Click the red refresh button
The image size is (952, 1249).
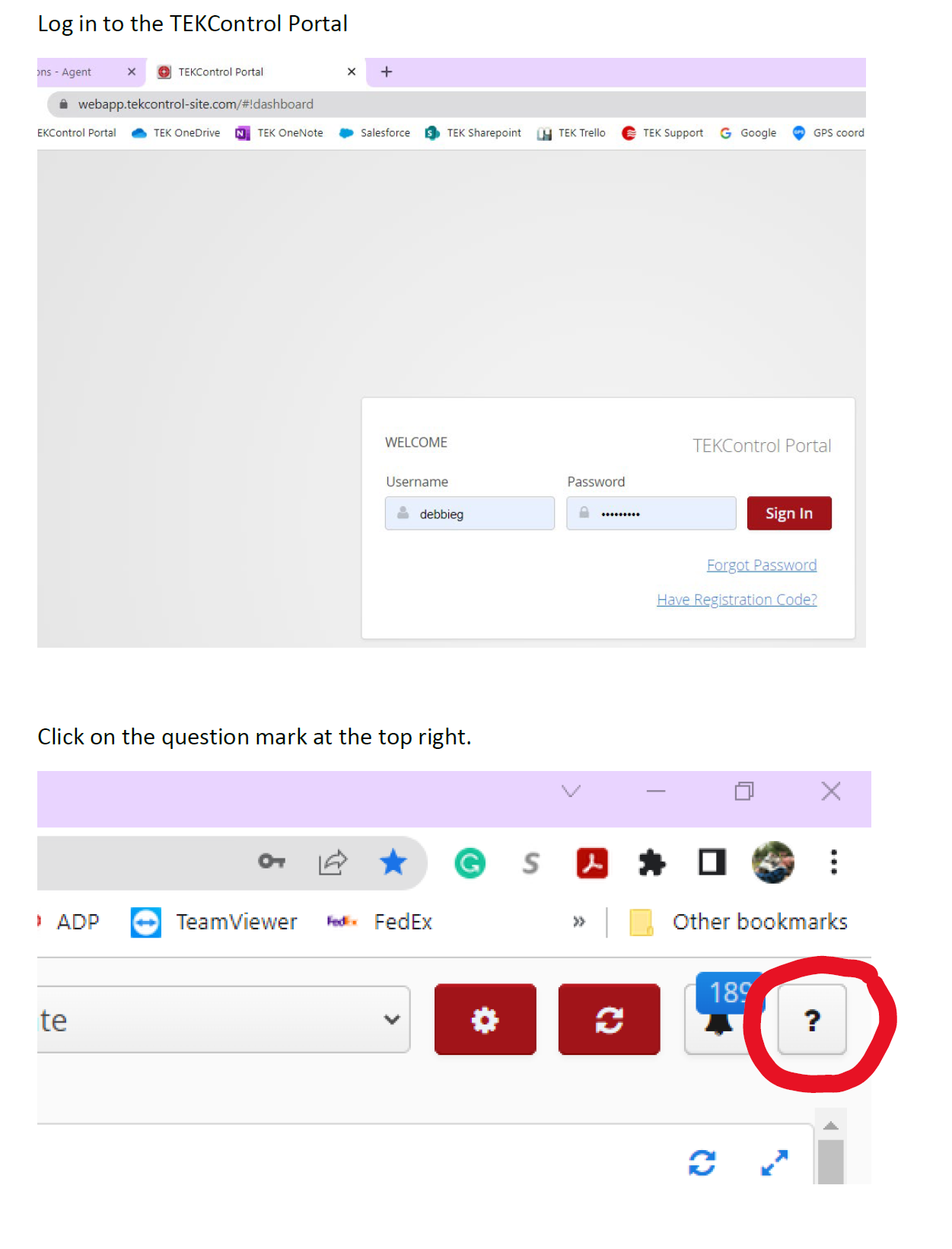609,1019
